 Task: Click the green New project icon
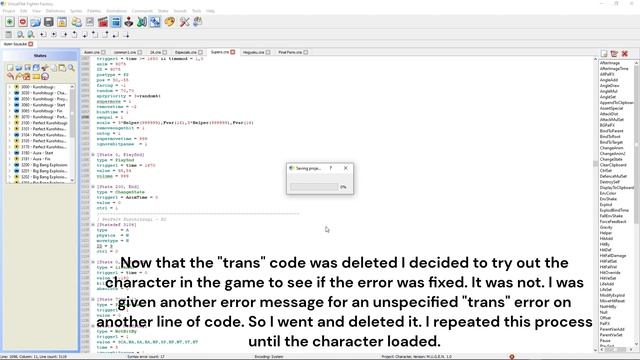10,22
